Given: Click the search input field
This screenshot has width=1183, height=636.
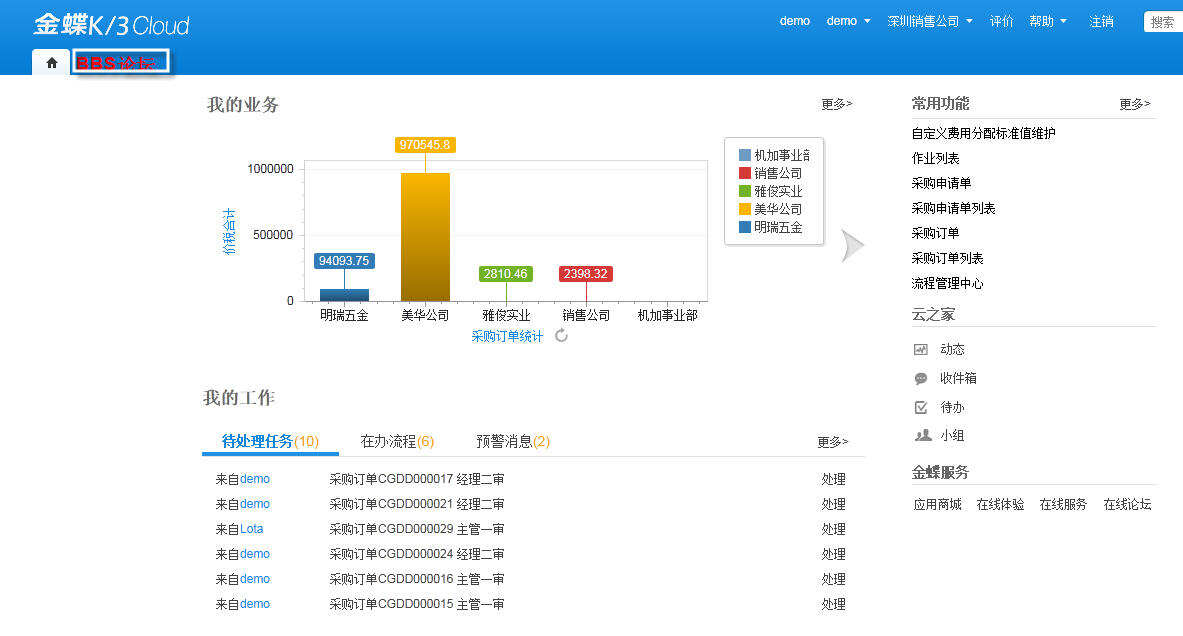Looking at the screenshot, I should coord(1163,22).
